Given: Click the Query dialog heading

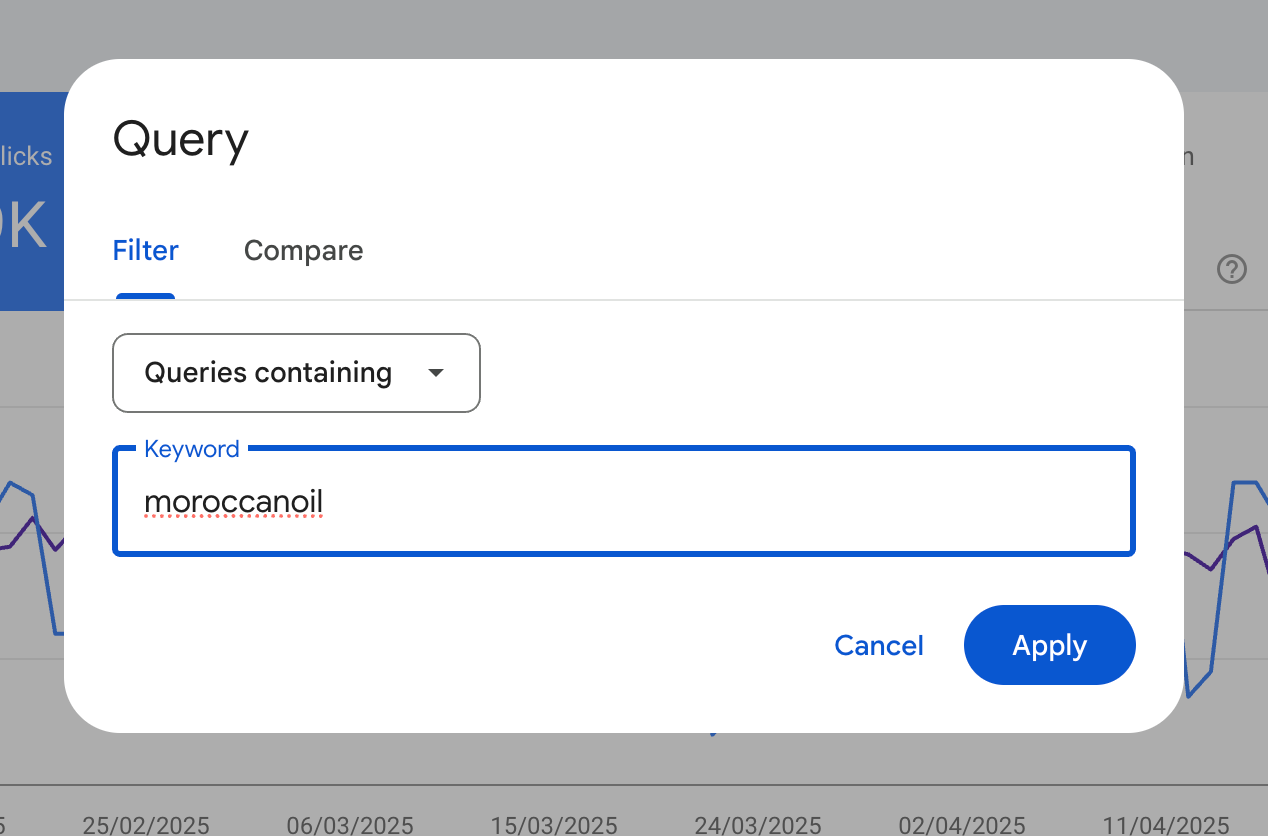Looking at the screenshot, I should (180, 141).
